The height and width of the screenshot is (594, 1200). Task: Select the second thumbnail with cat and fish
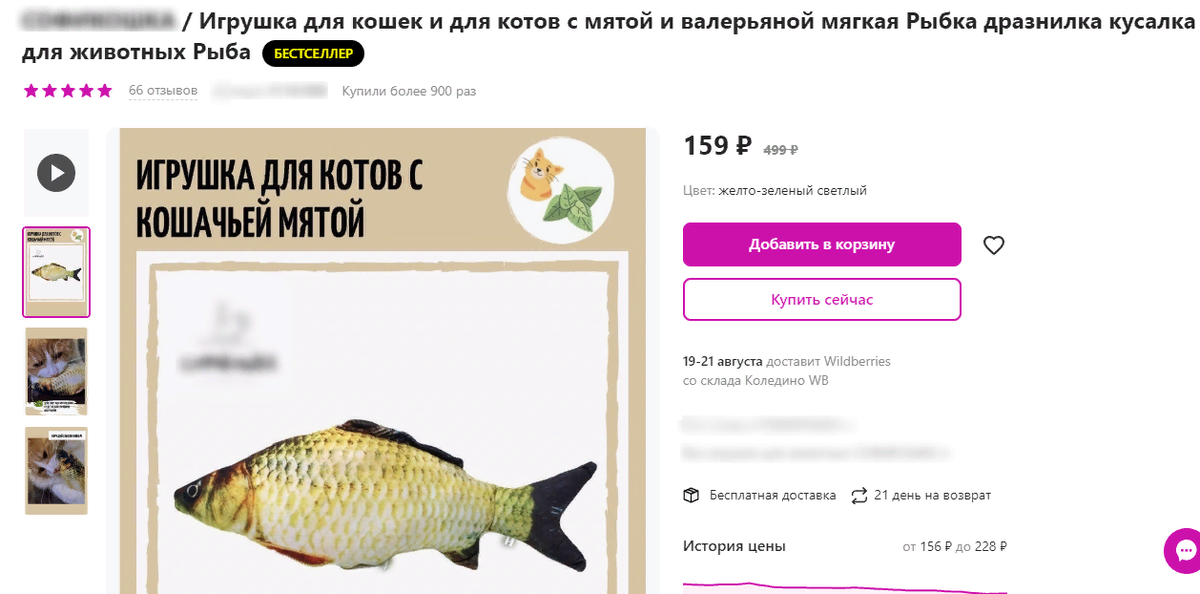pos(56,371)
